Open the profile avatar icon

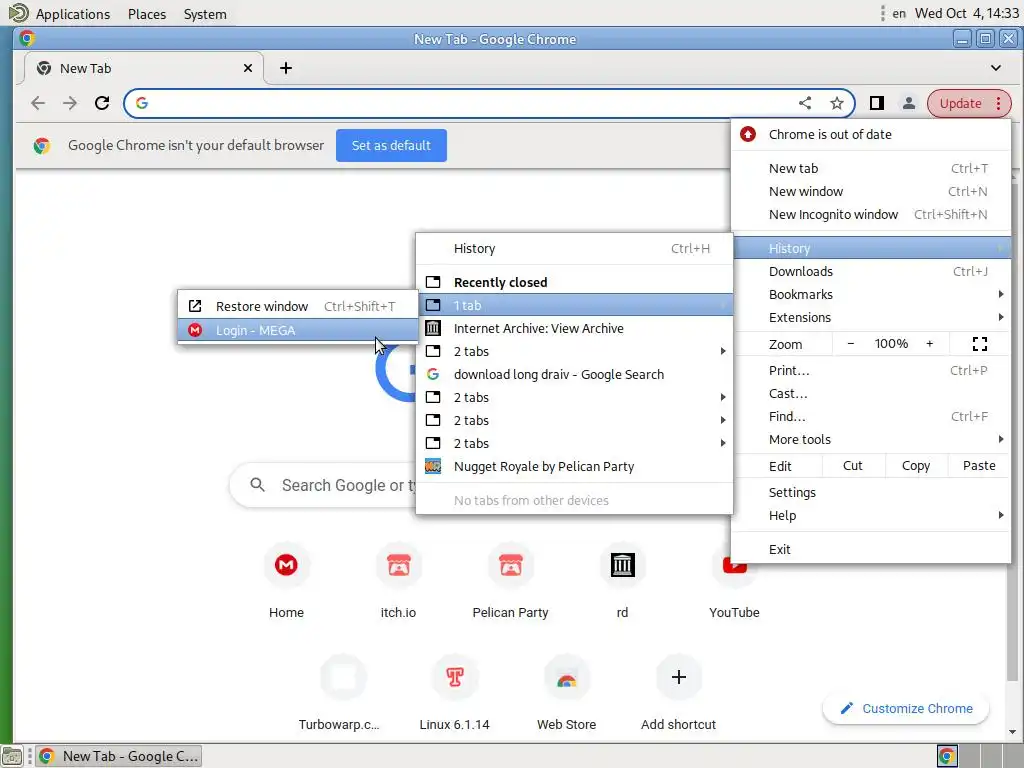click(x=908, y=103)
